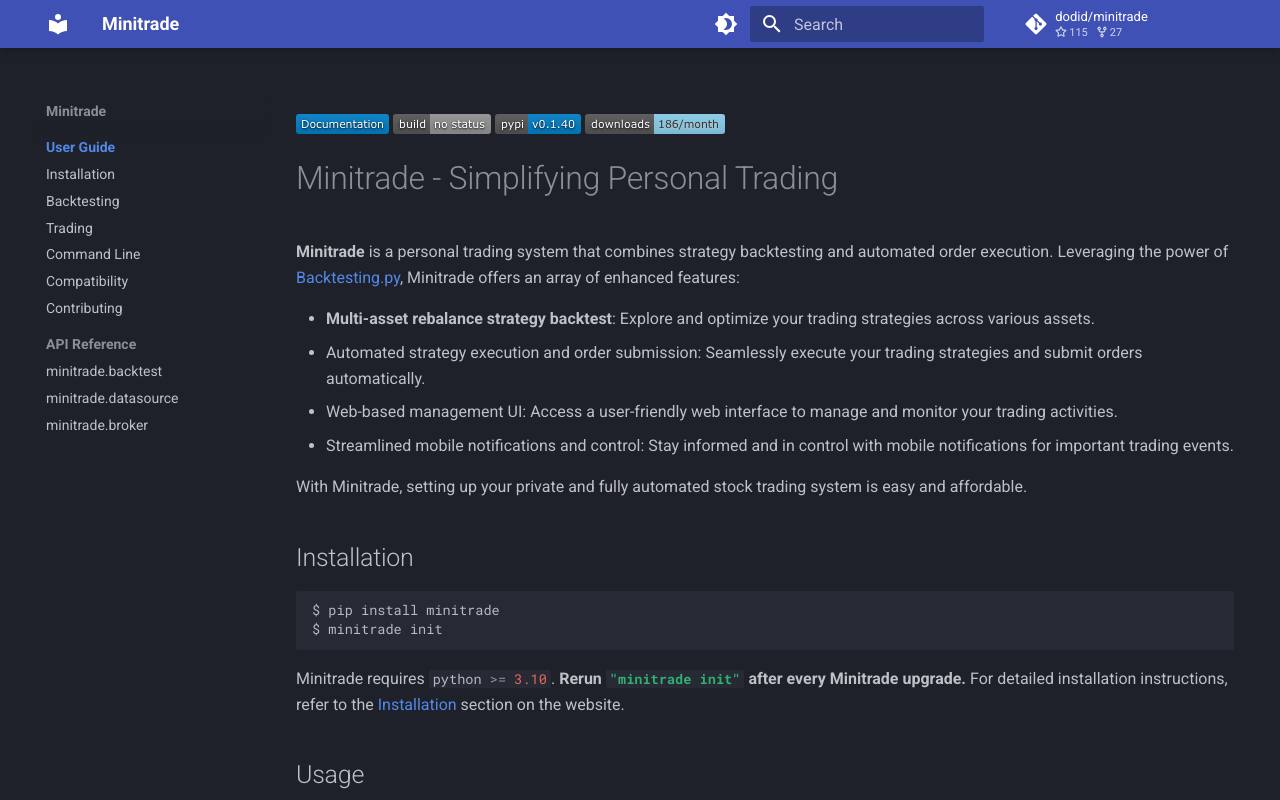Click the Installation section heading
This screenshot has height=800, width=1280.
354,557
